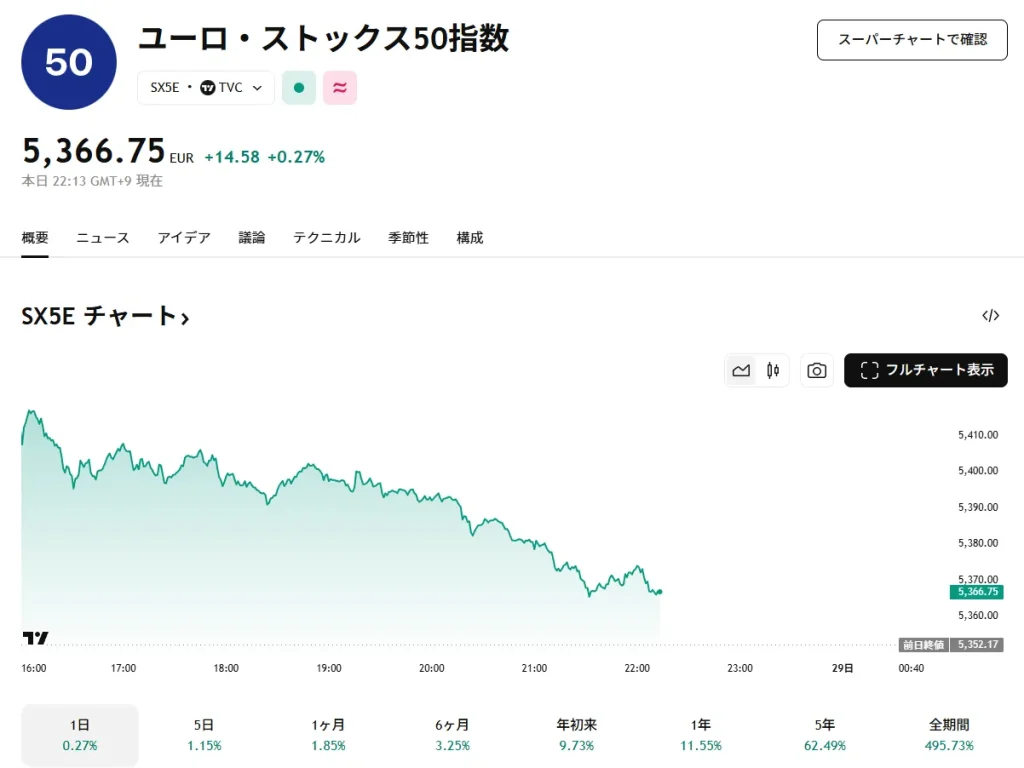This screenshot has width=1024, height=768.
Task: Switch to the ニュース tab
Action: click(x=103, y=238)
